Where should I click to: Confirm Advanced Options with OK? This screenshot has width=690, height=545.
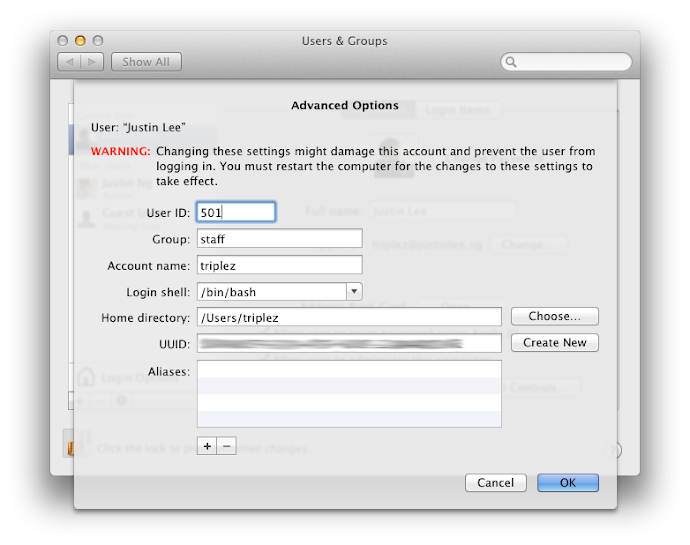click(568, 482)
